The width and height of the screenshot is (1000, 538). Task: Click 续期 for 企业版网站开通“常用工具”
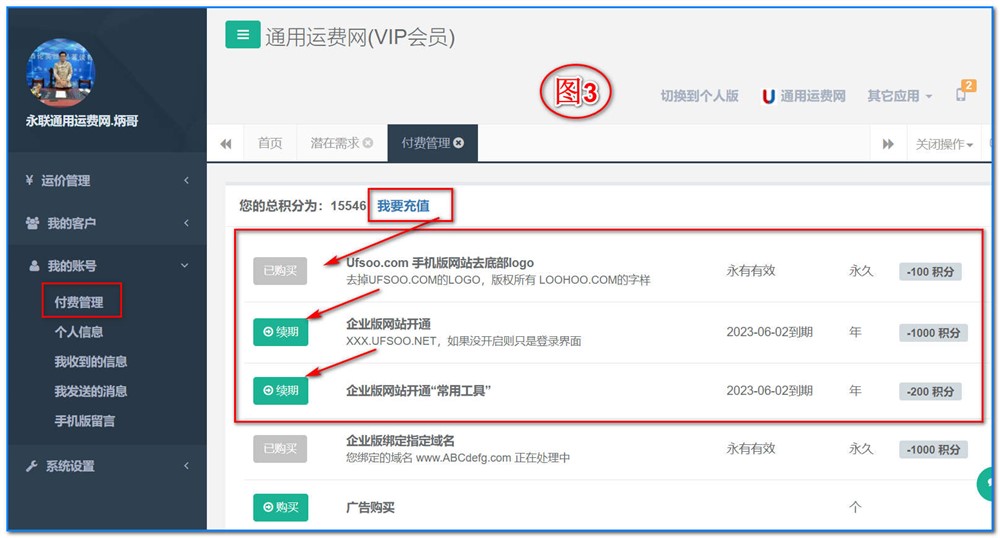click(x=281, y=391)
